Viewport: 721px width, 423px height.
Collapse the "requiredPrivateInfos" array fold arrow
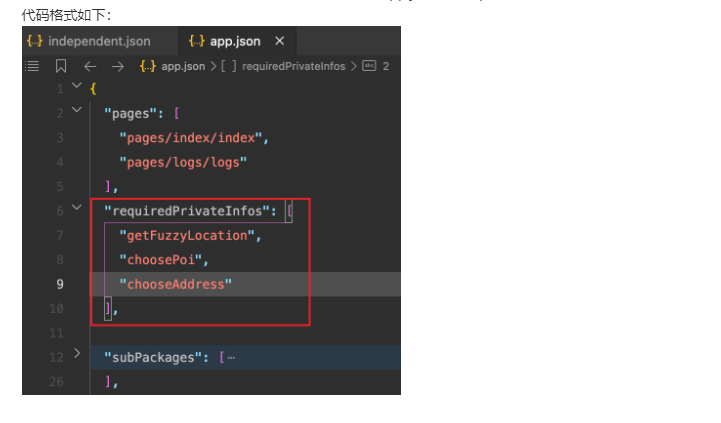(x=78, y=210)
